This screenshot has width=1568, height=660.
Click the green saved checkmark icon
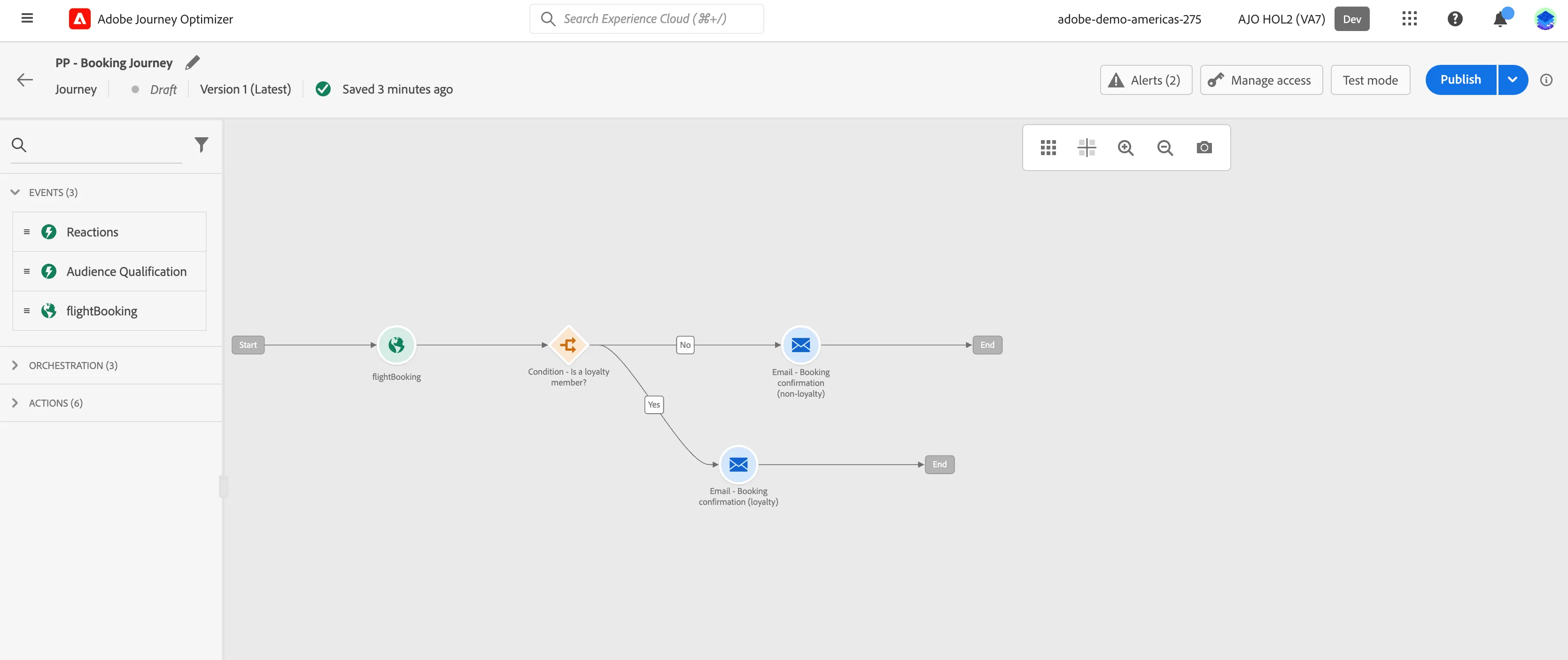(323, 89)
